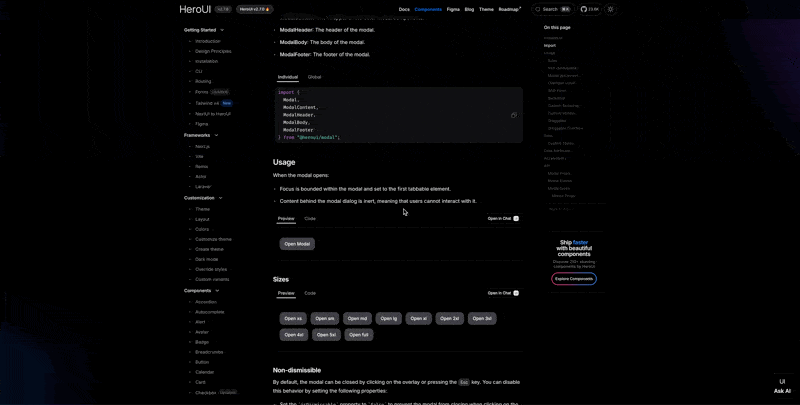Click the Explore Components button

pyautogui.click(x=574, y=279)
